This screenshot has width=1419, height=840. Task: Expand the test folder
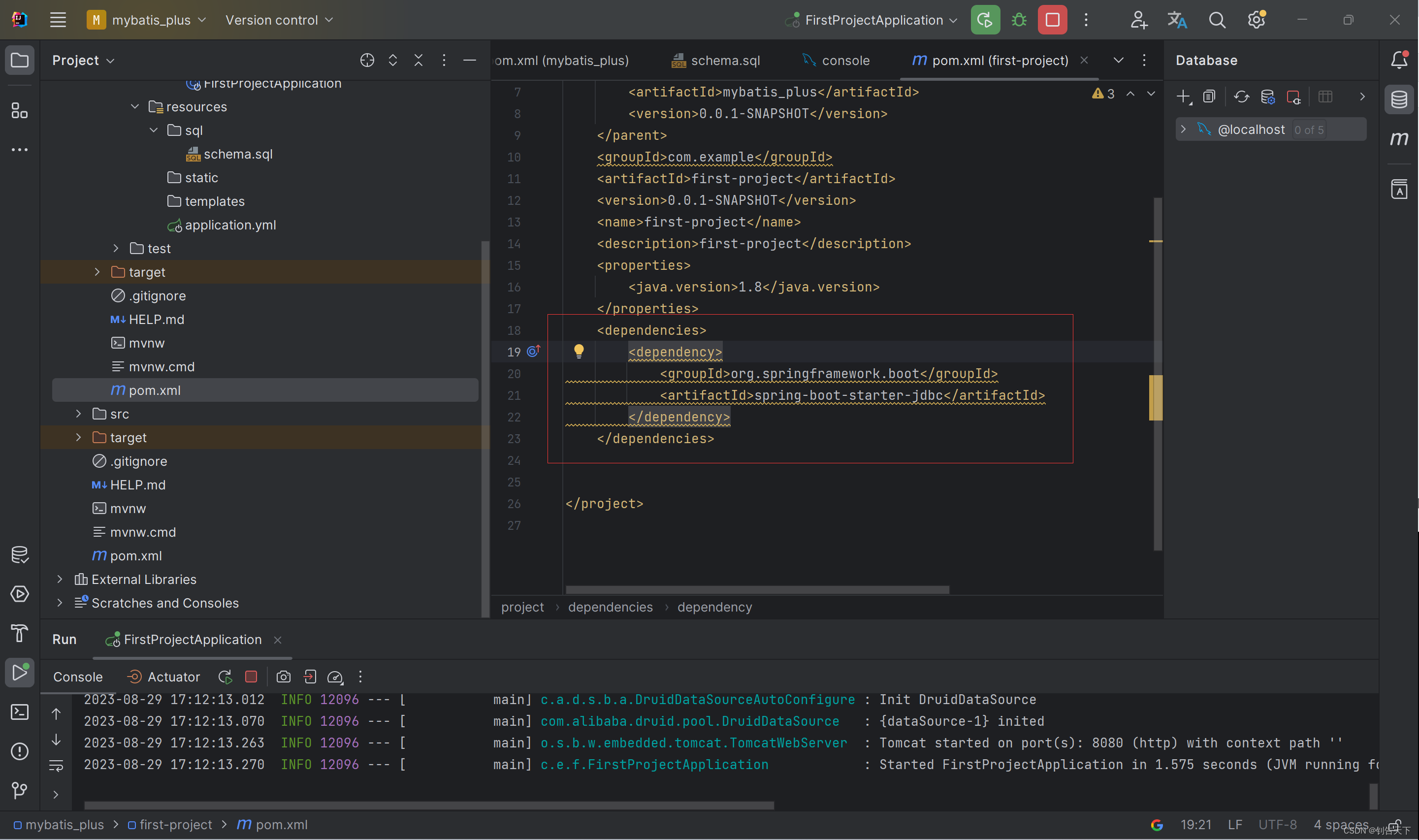point(116,248)
